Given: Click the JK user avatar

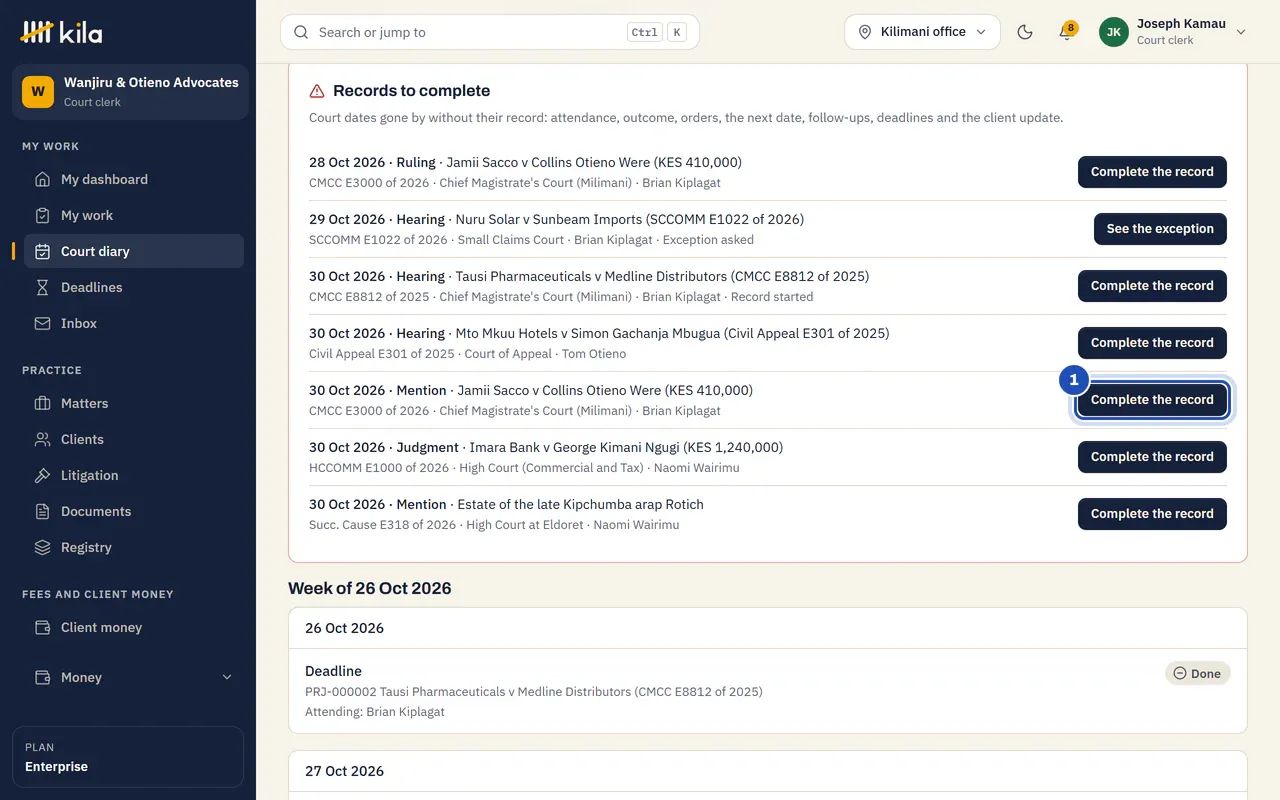Looking at the screenshot, I should 1114,32.
